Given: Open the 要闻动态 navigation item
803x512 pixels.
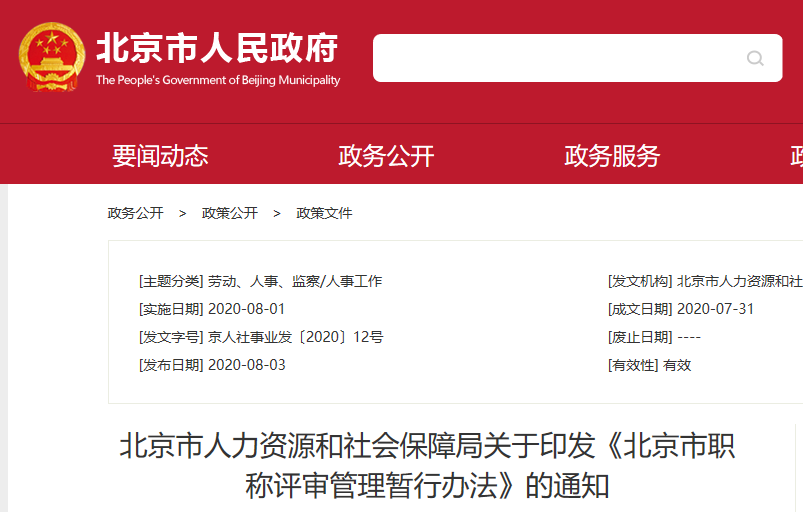Looking at the screenshot, I should coord(160,156).
